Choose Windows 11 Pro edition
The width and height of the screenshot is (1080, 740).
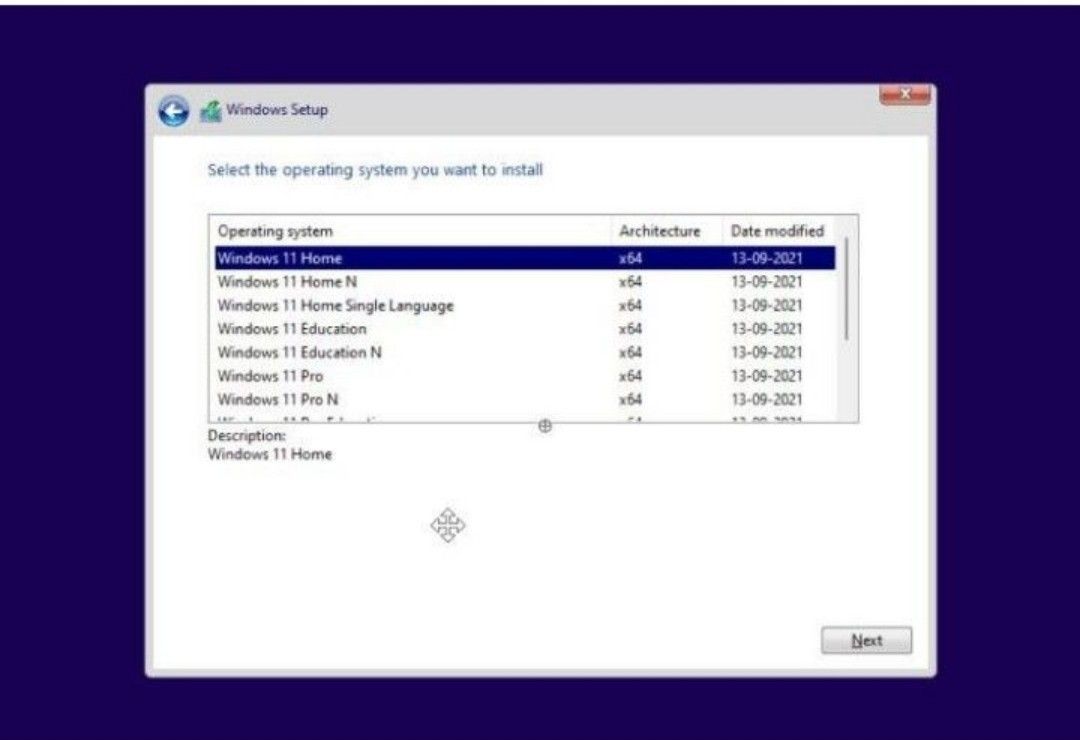pyautogui.click(x=525, y=376)
